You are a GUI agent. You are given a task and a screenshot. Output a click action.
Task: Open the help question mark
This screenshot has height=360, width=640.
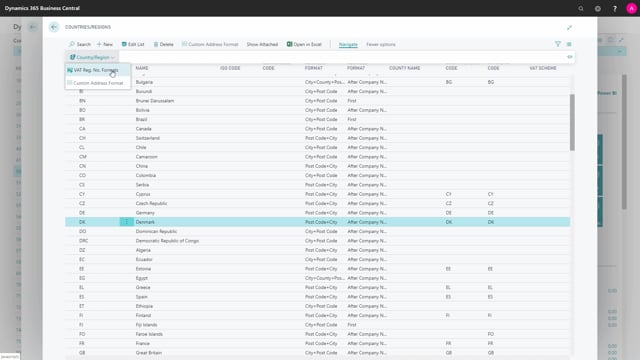[x=615, y=8]
